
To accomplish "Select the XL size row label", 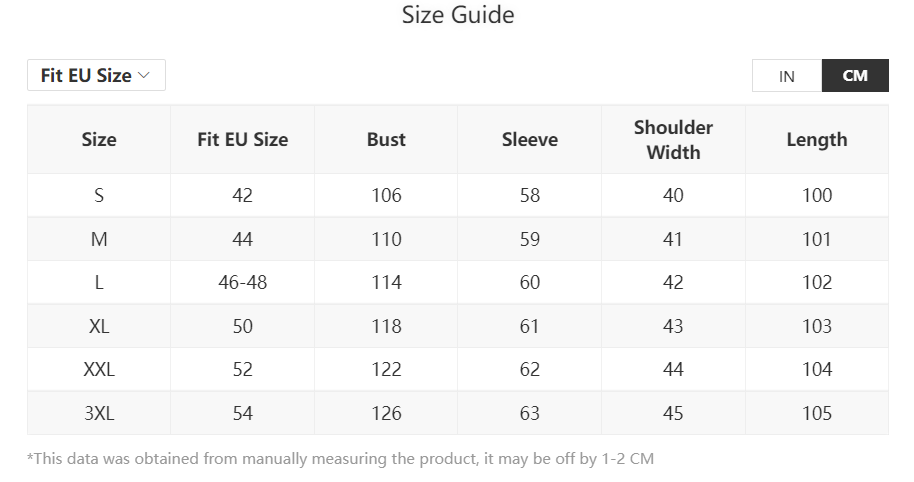I will coord(99,326).
